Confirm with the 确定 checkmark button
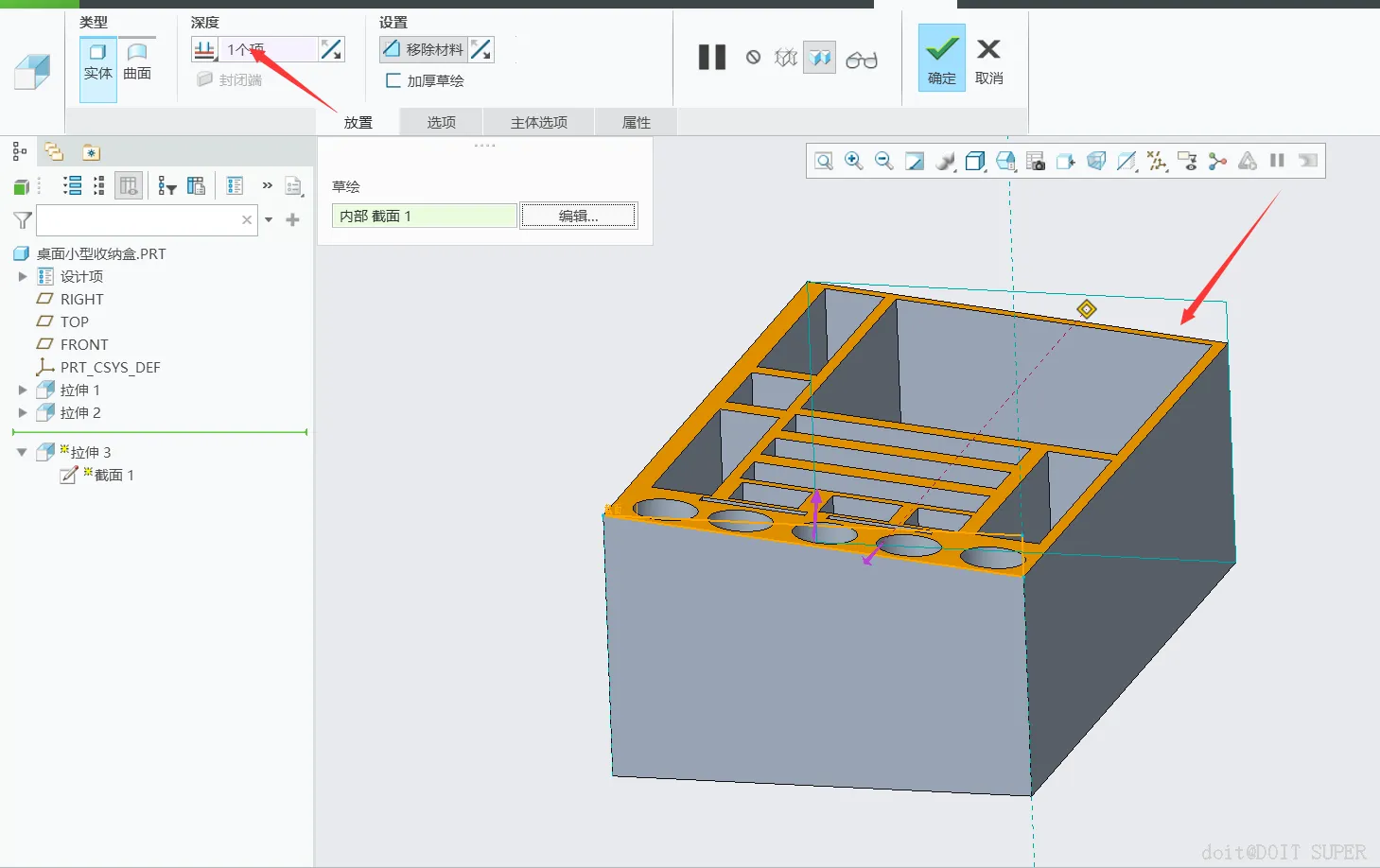The width and height of the screenshot is (1380, 868). [x=942, y=58]
